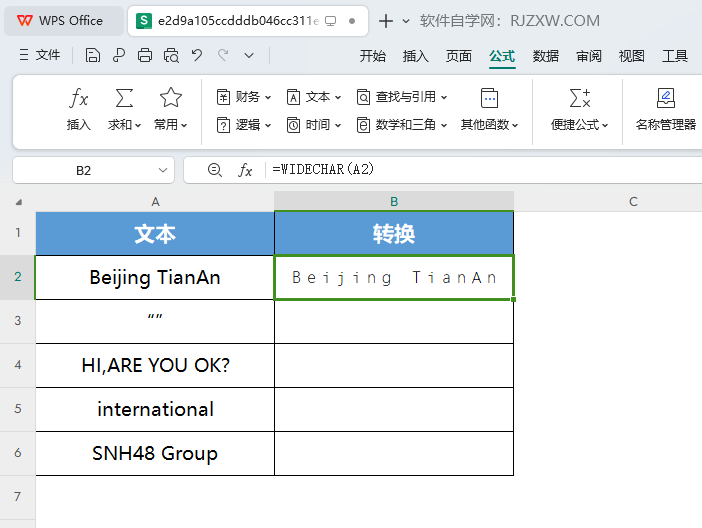The width and height of the screenshot is (702, 528).
Task: Select the international cell
Action: [x=155, y=409]
